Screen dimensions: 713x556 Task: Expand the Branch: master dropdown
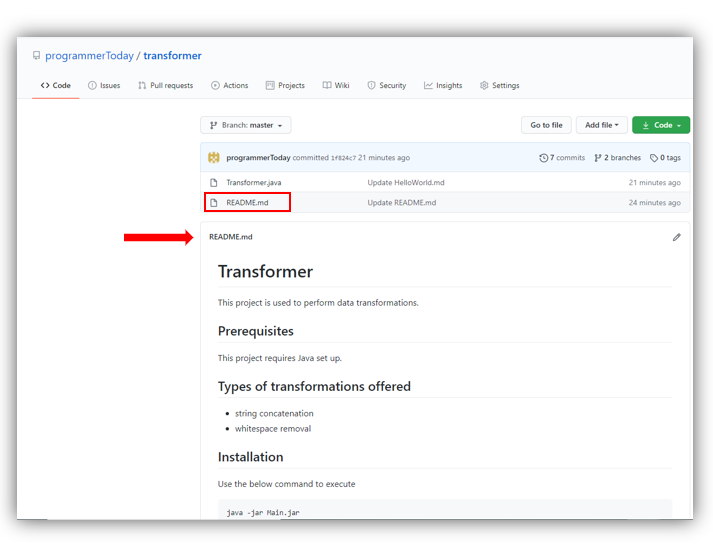246,125
